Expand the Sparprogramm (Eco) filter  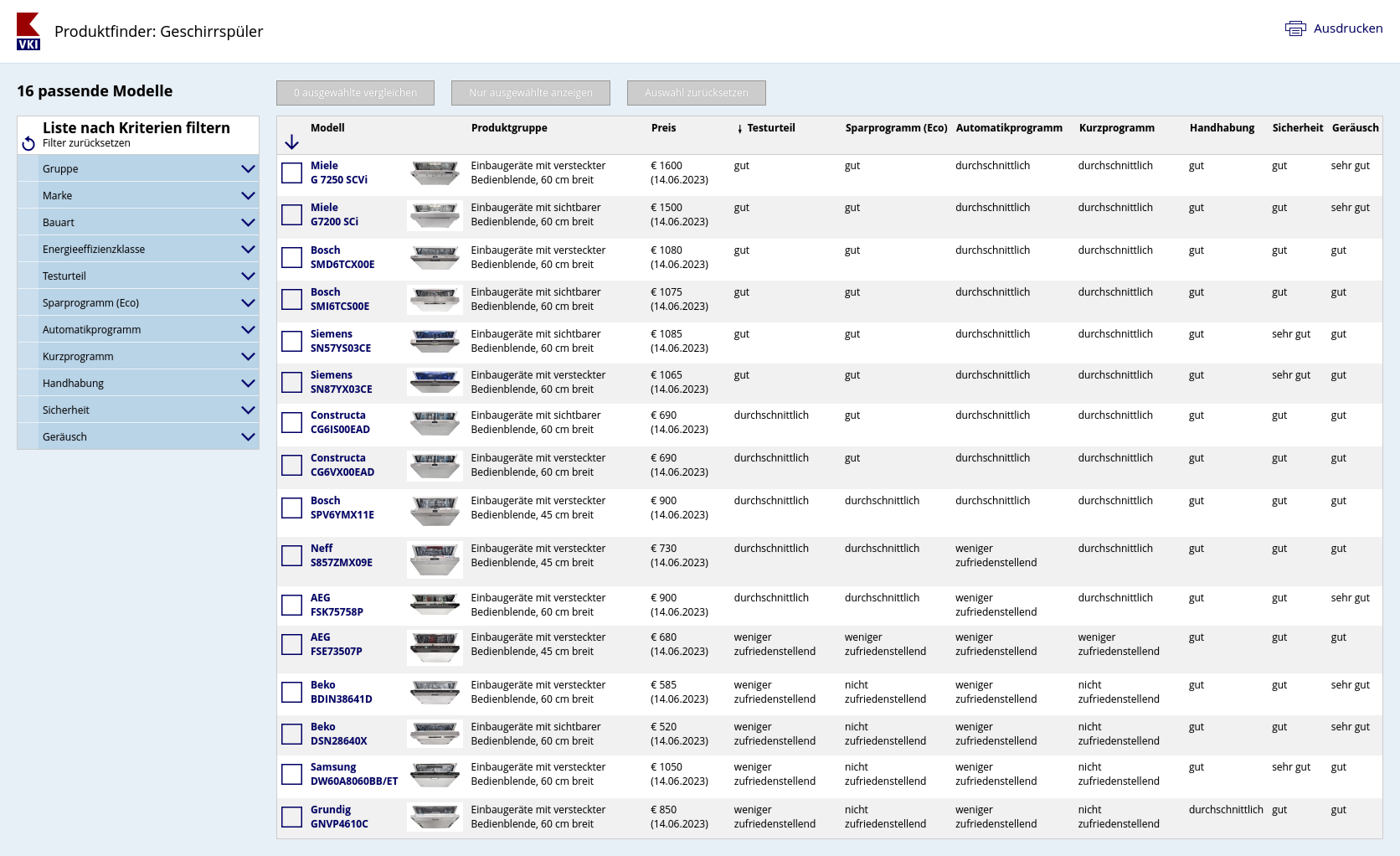coord(138,302)
